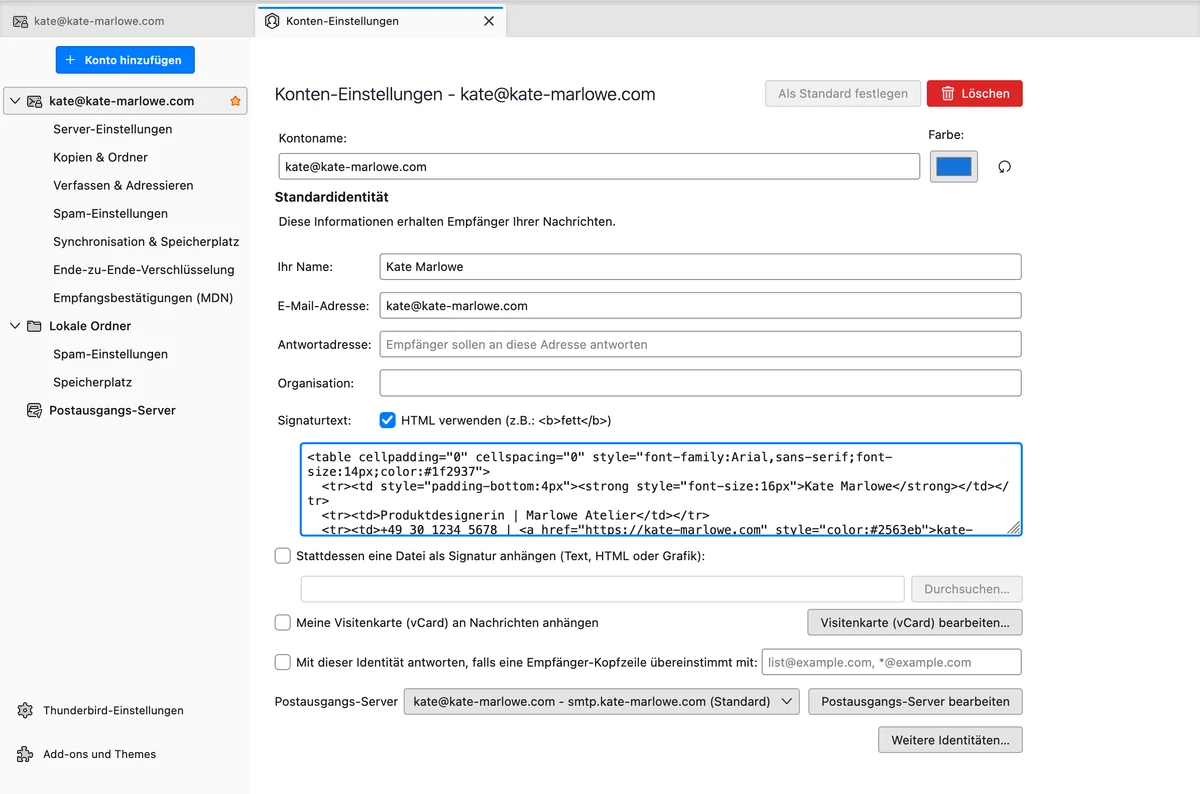The image size is (1200, 794).
Task: Click the Ihr Name field
Action: pyautogui.click(x=701, y=267)
